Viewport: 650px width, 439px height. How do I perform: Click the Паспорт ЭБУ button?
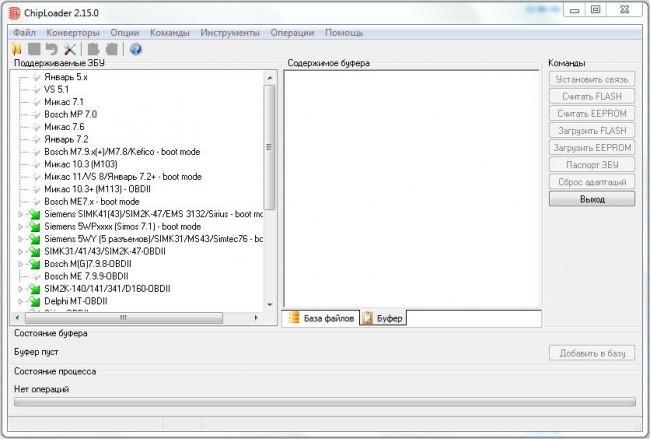pos(592,165)
